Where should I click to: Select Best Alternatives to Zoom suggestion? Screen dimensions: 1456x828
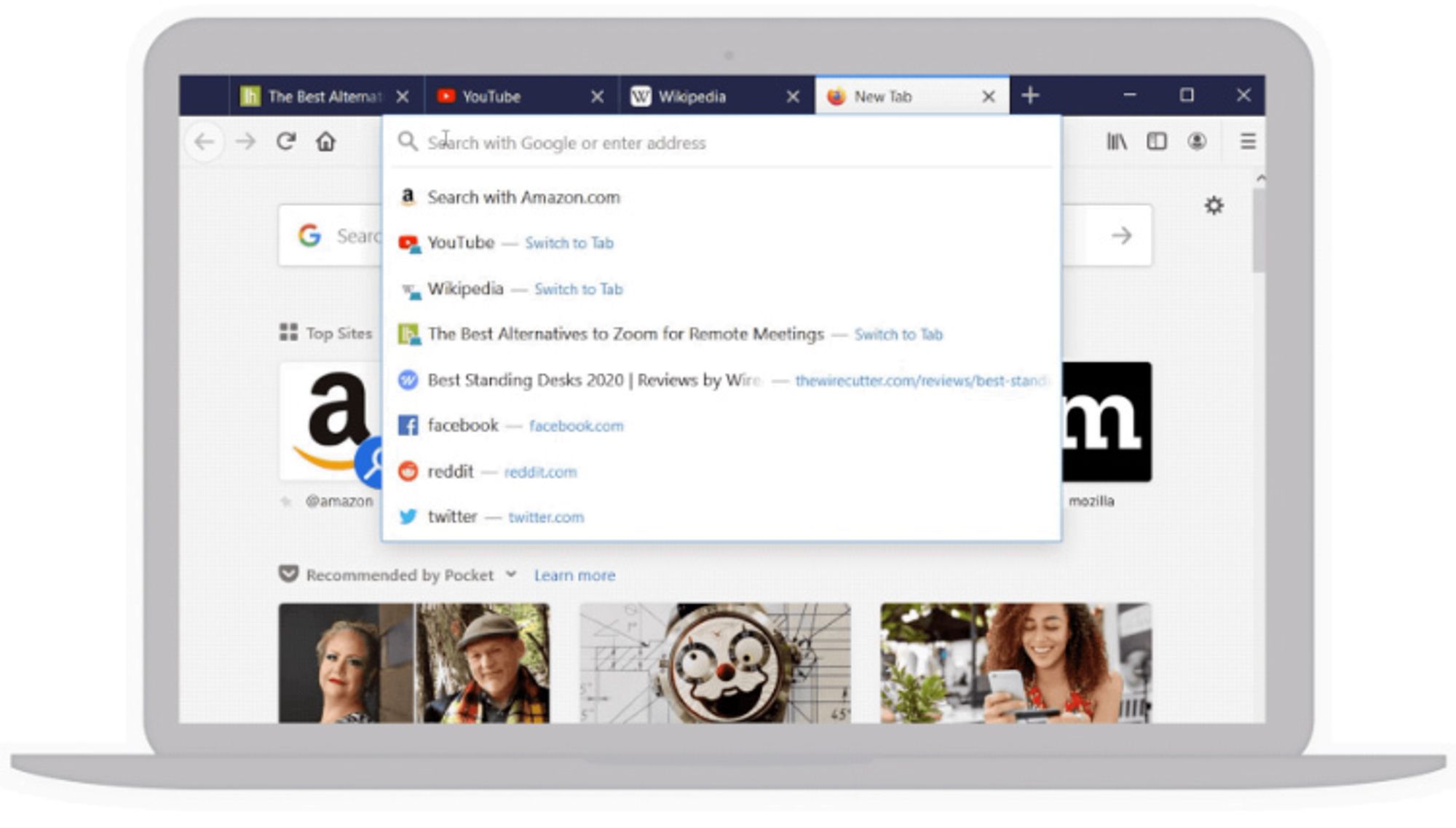coord(721,334)
